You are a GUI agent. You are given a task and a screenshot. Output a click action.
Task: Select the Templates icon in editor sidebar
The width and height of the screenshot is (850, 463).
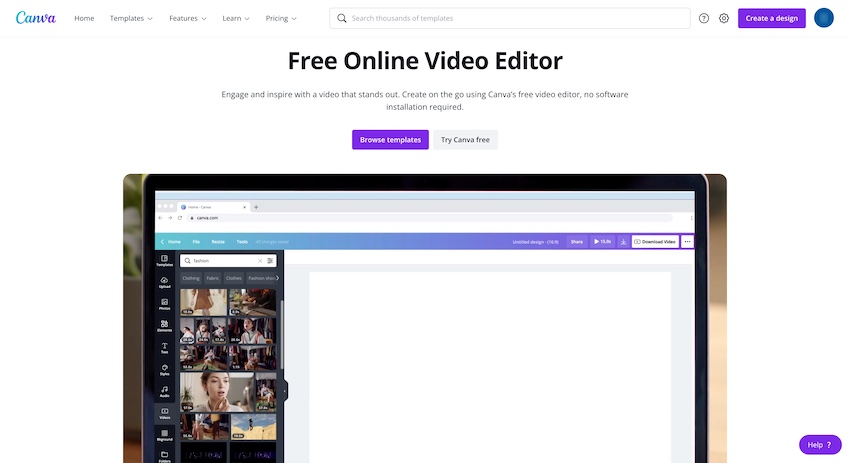(164, 260)
